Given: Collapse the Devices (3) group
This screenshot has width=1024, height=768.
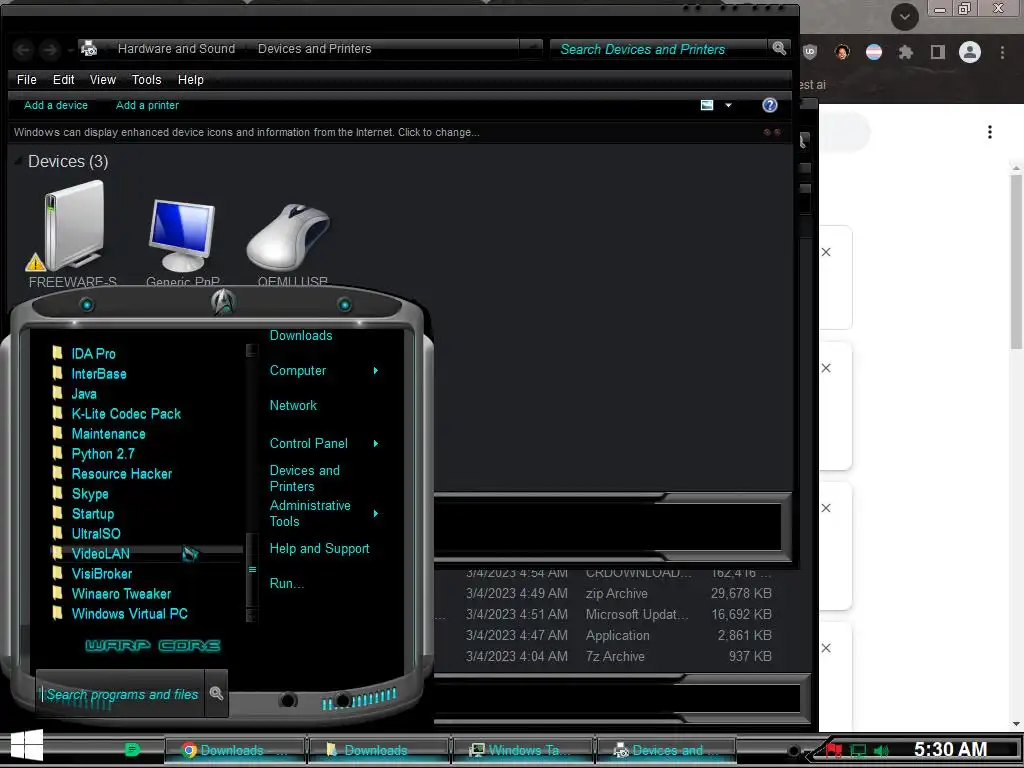Looking at the screenshot, I should coord(20,161).
